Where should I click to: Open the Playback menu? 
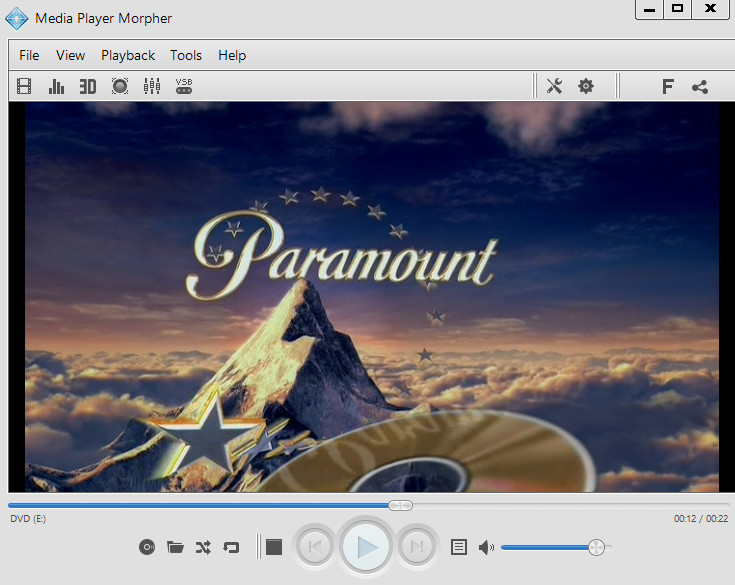click(x=128, y=55)
